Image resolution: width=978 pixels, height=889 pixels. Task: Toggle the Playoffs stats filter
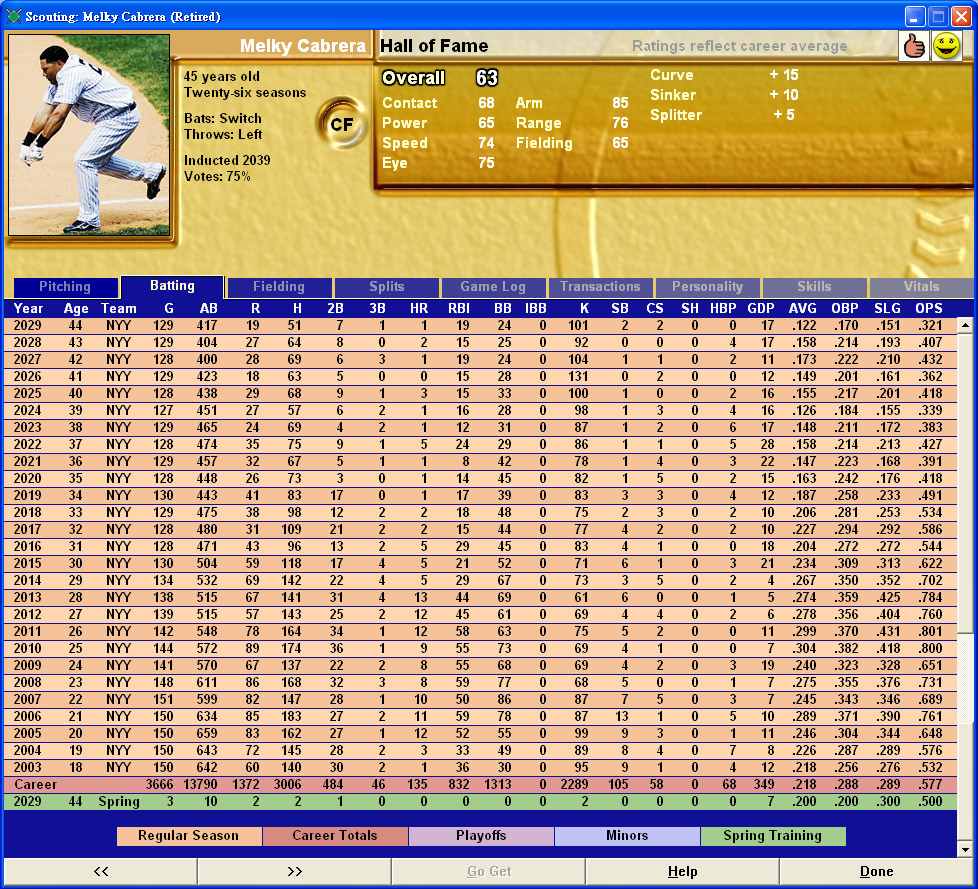(481, 836)
